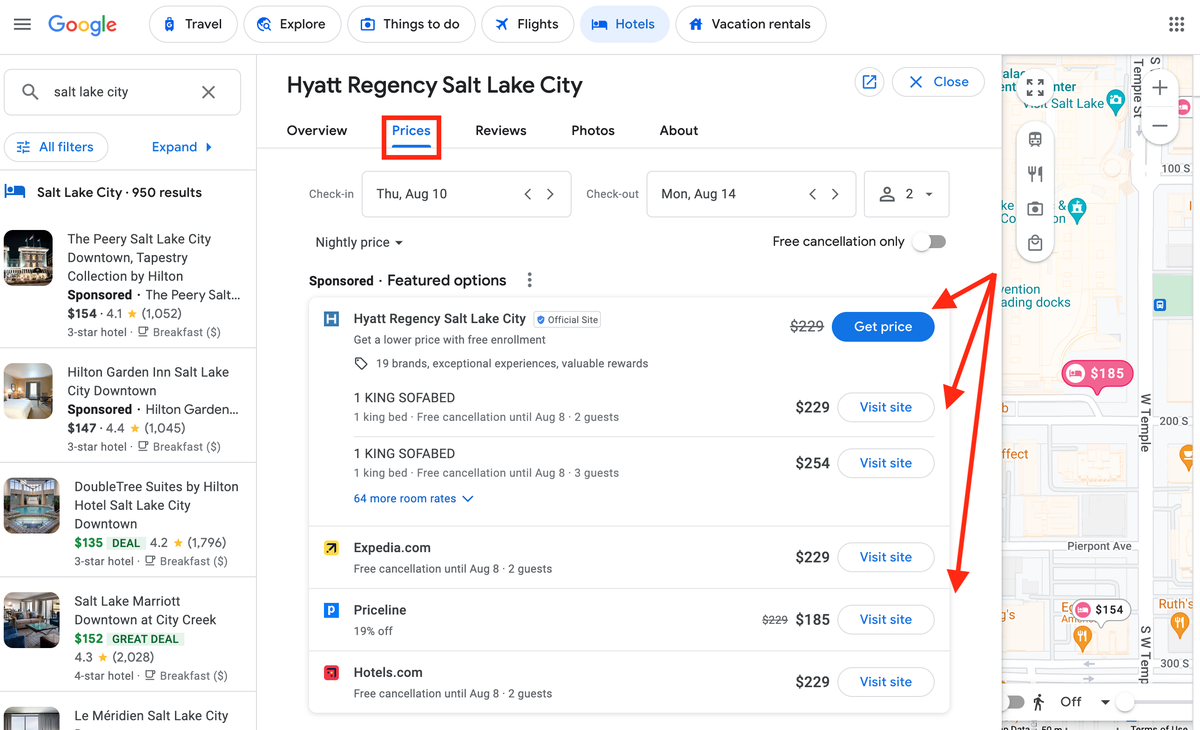Click the Expedia.com logo icon
This screenshot has height=730, width=1200.
pos(331,549)
